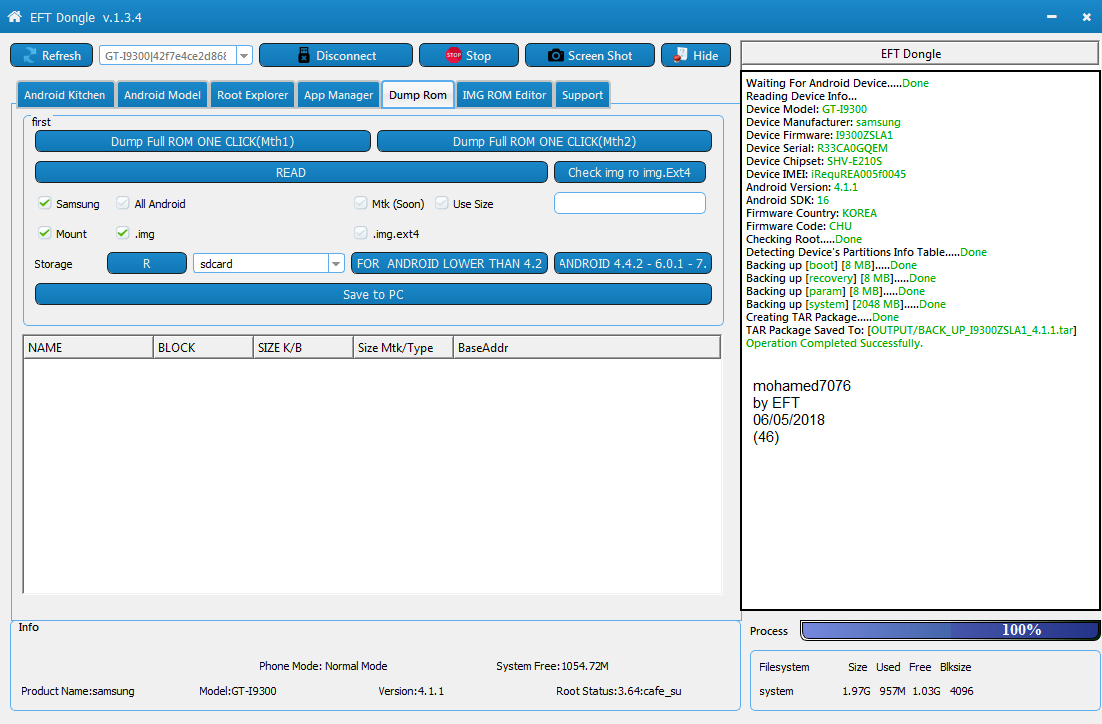Click Dump Full ROM ONE CLICK(Mth1)

tap(202, 141)
